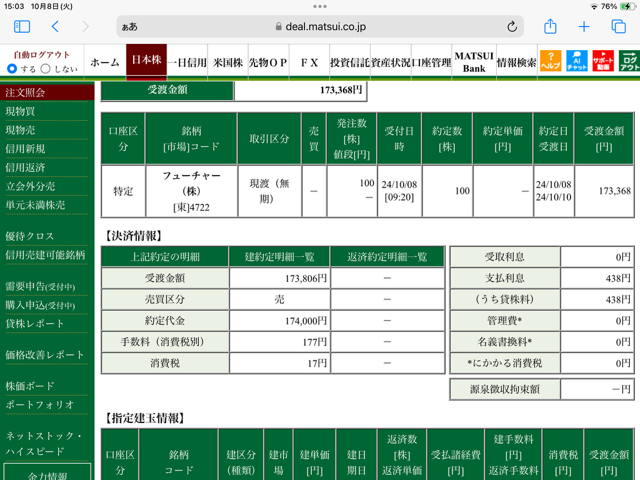Open the Safari share icon
This screenshot has height=480, width=640.
(x=550, y=26)
